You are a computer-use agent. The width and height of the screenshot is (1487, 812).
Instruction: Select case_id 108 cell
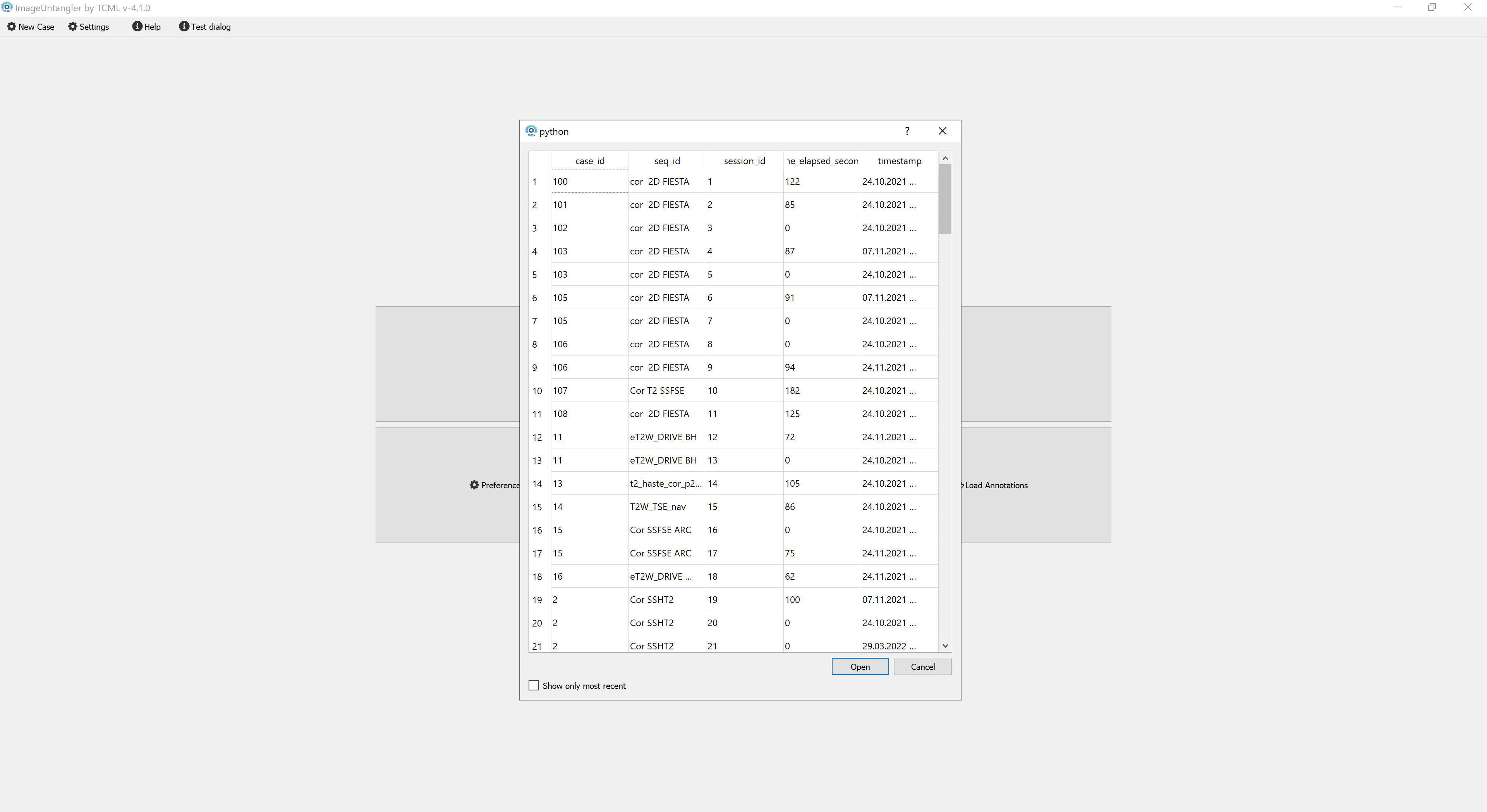[x=590, y=414]
